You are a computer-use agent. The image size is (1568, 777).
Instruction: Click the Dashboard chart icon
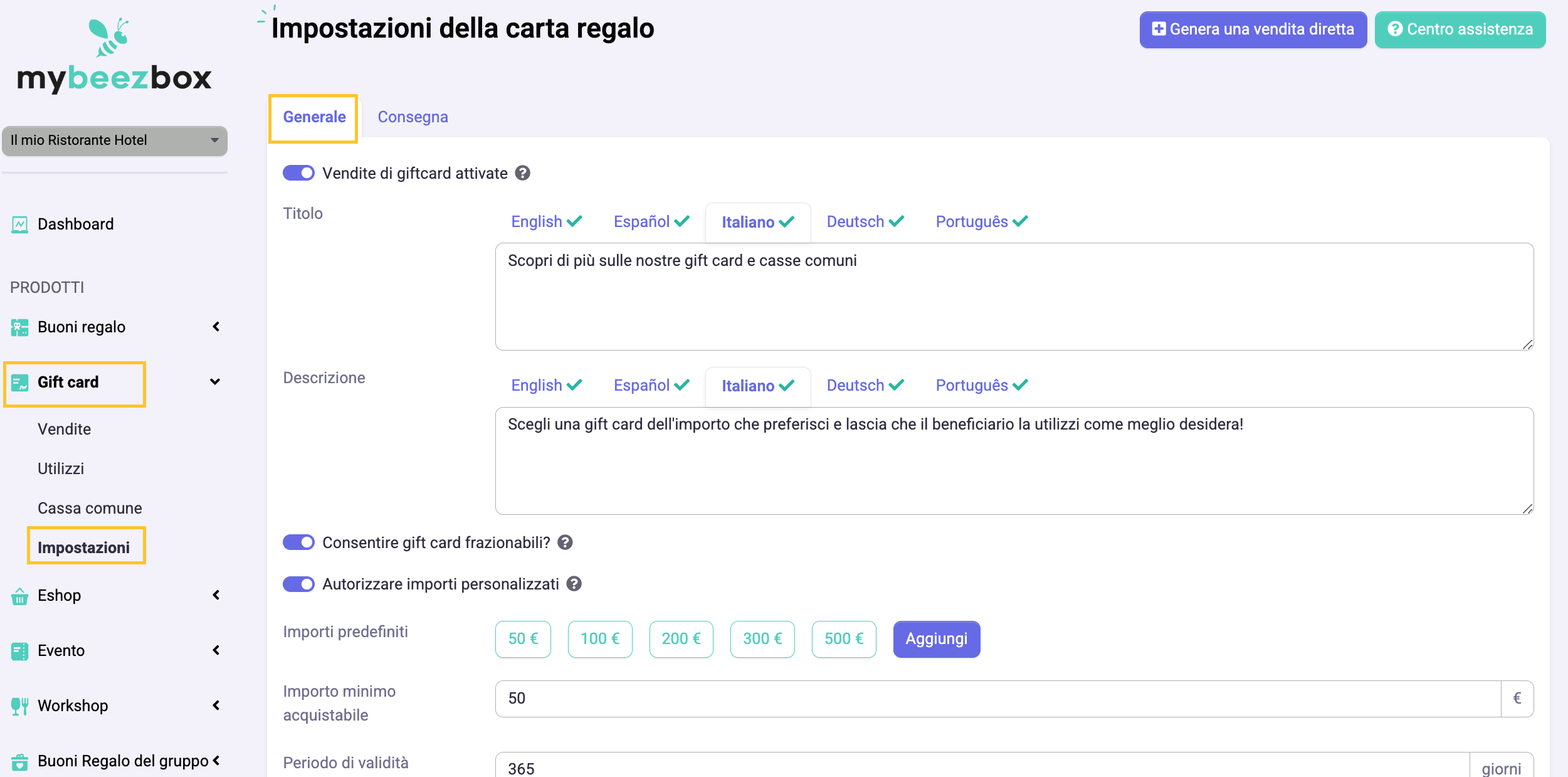[x=19, y=225]
